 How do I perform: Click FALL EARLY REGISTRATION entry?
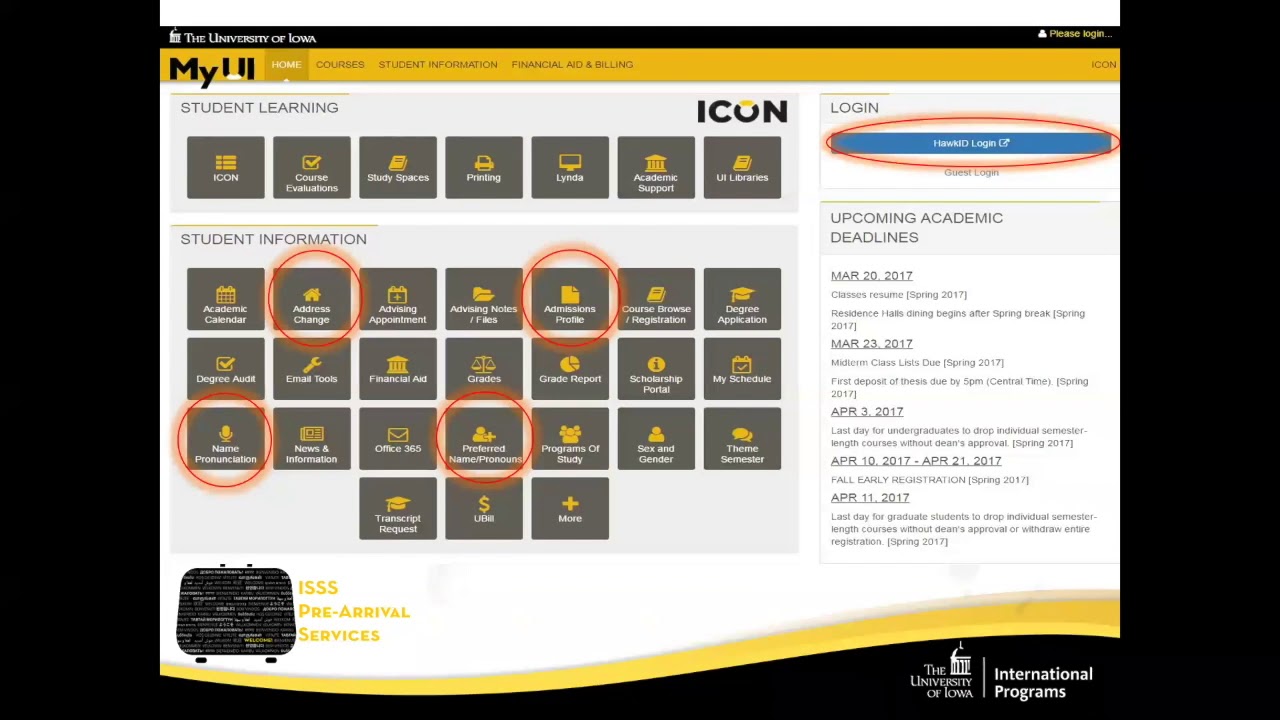930,479
